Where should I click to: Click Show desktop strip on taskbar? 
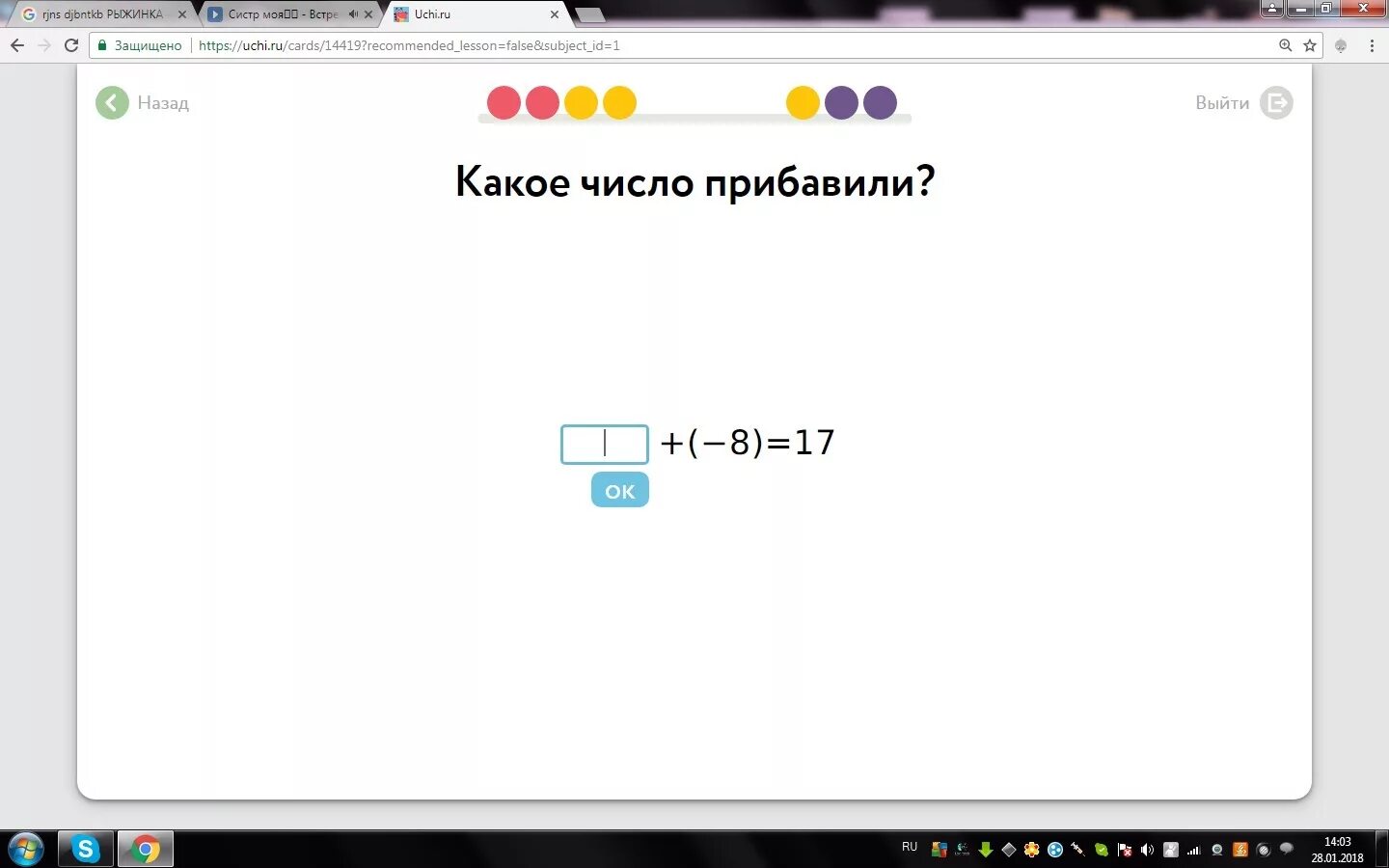click(x=1381, y=850)
